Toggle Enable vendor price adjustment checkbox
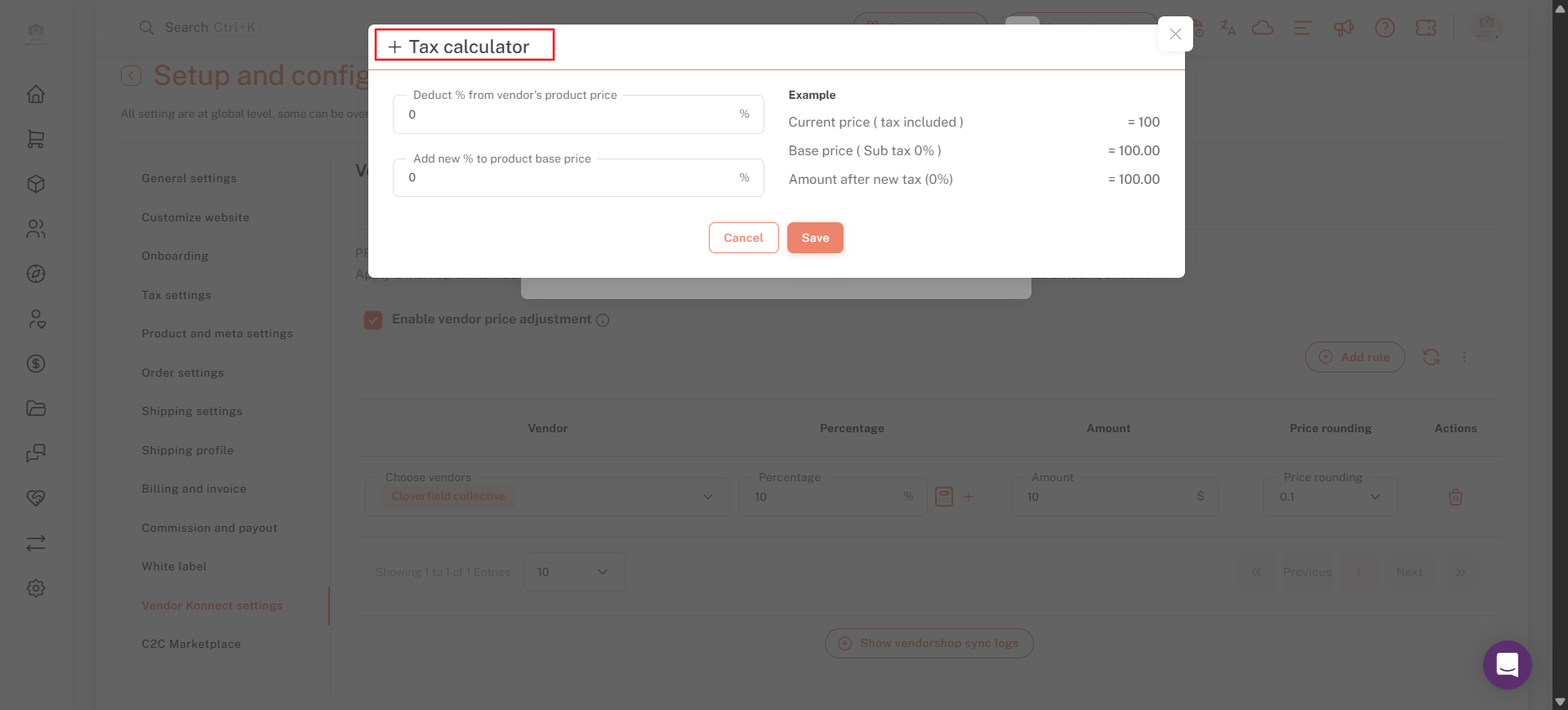The height and width of the screenshot is (710, 1568). 373,319
